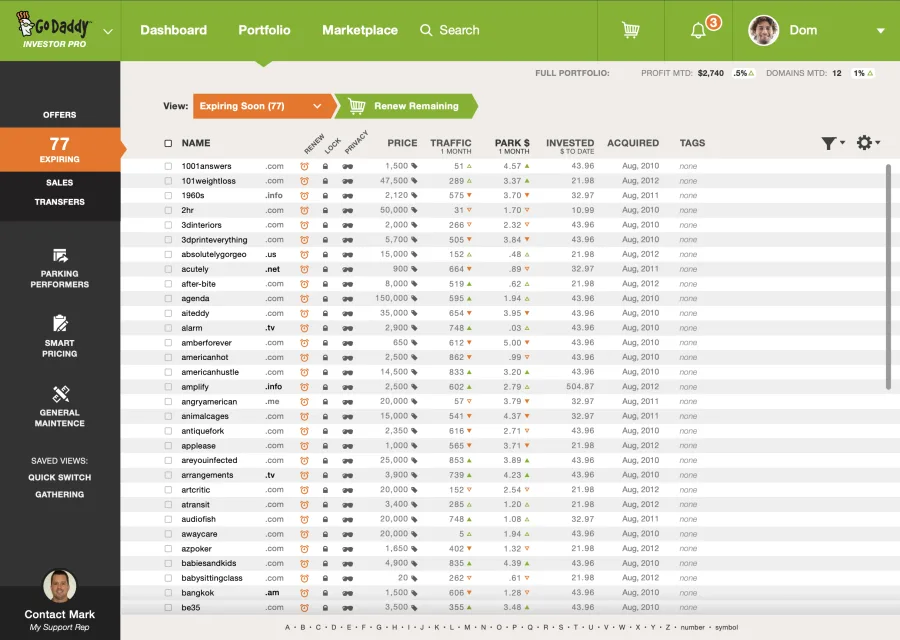The width and height of the screenshot is (900, 640).
Task: Open the notifications bell with 3 alerts
Action: point(698,30)
